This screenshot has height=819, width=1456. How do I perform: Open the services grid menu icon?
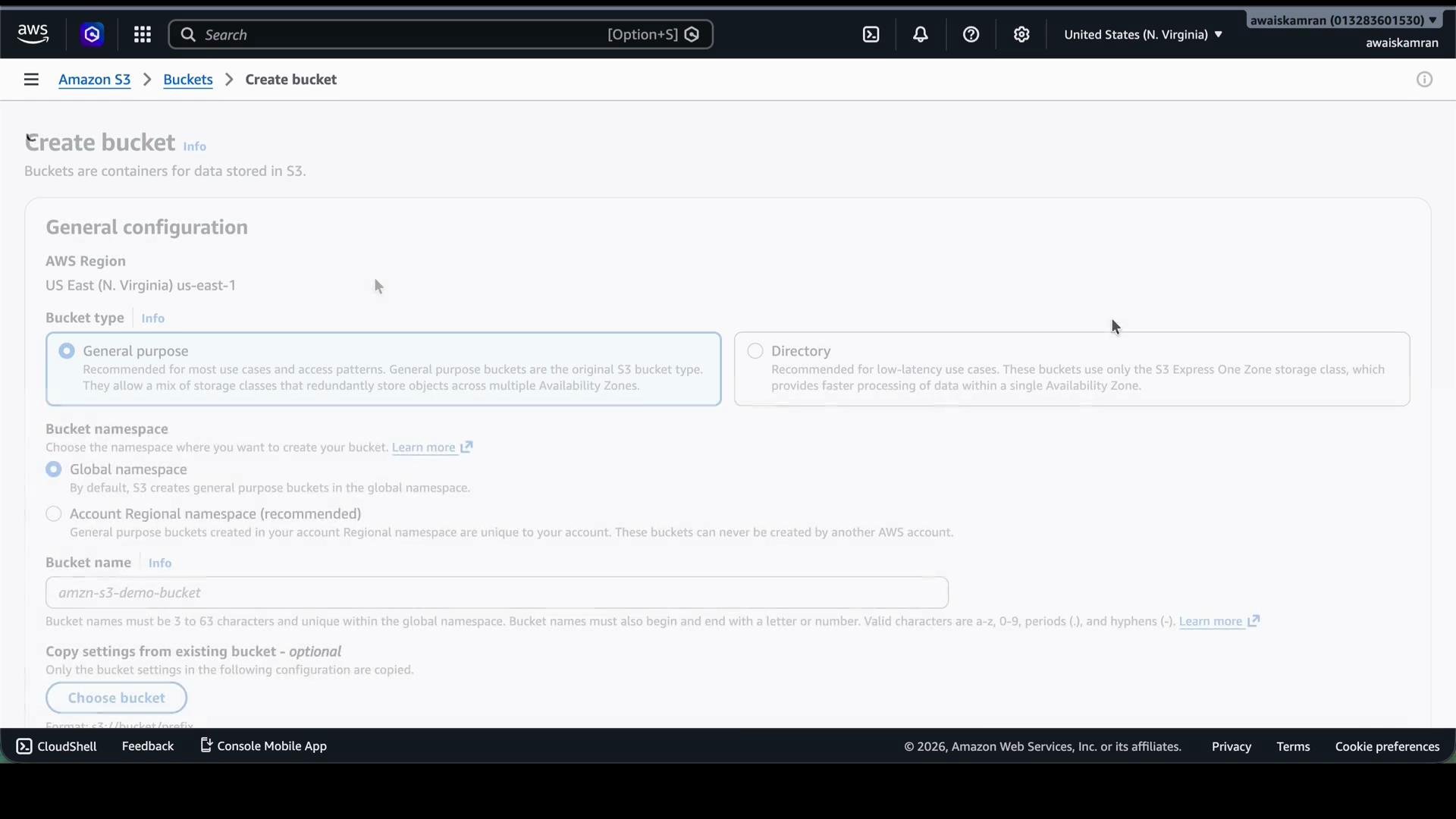point(143,34)
